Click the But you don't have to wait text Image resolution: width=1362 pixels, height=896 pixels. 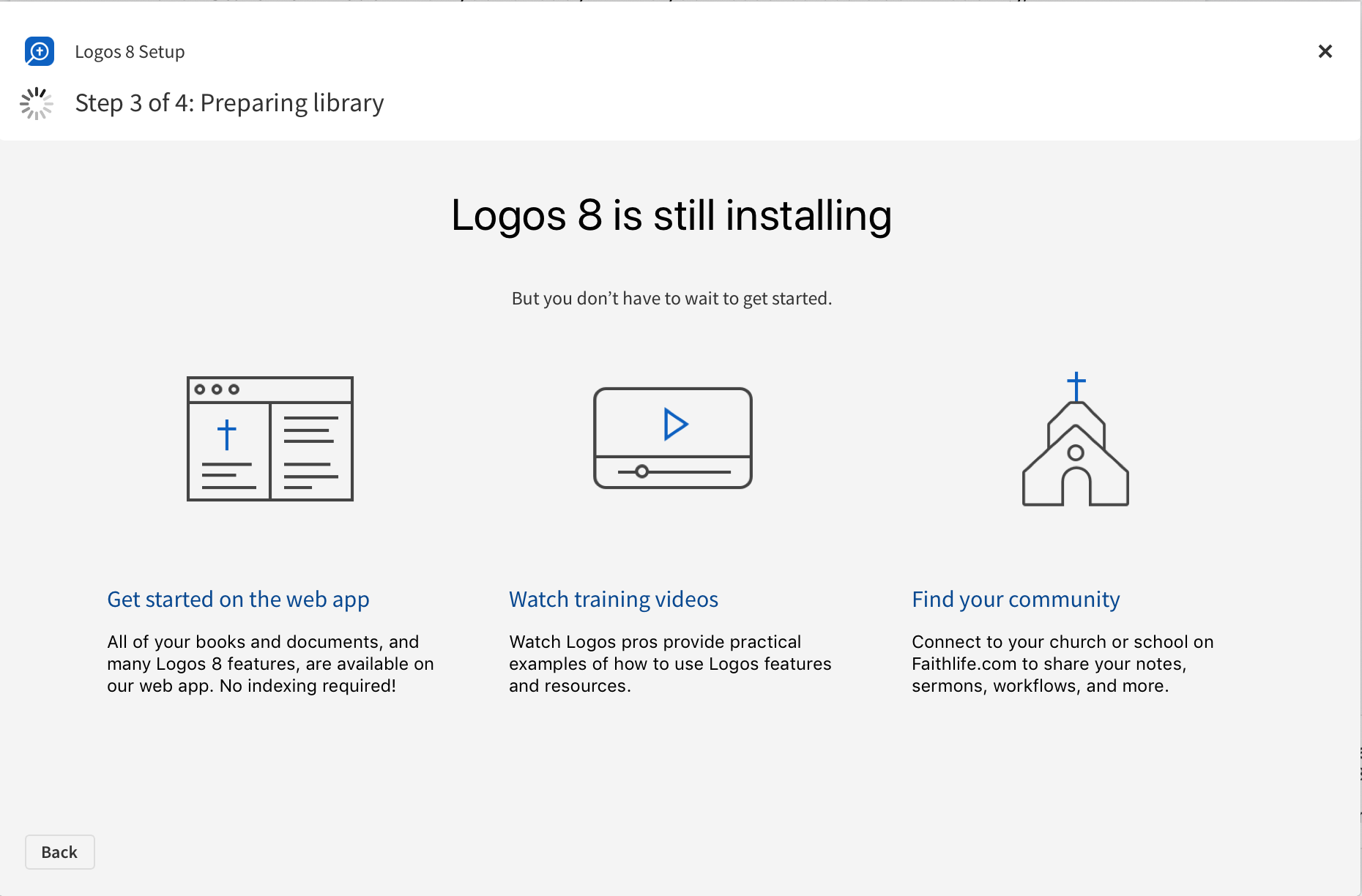tap(671, 299)
